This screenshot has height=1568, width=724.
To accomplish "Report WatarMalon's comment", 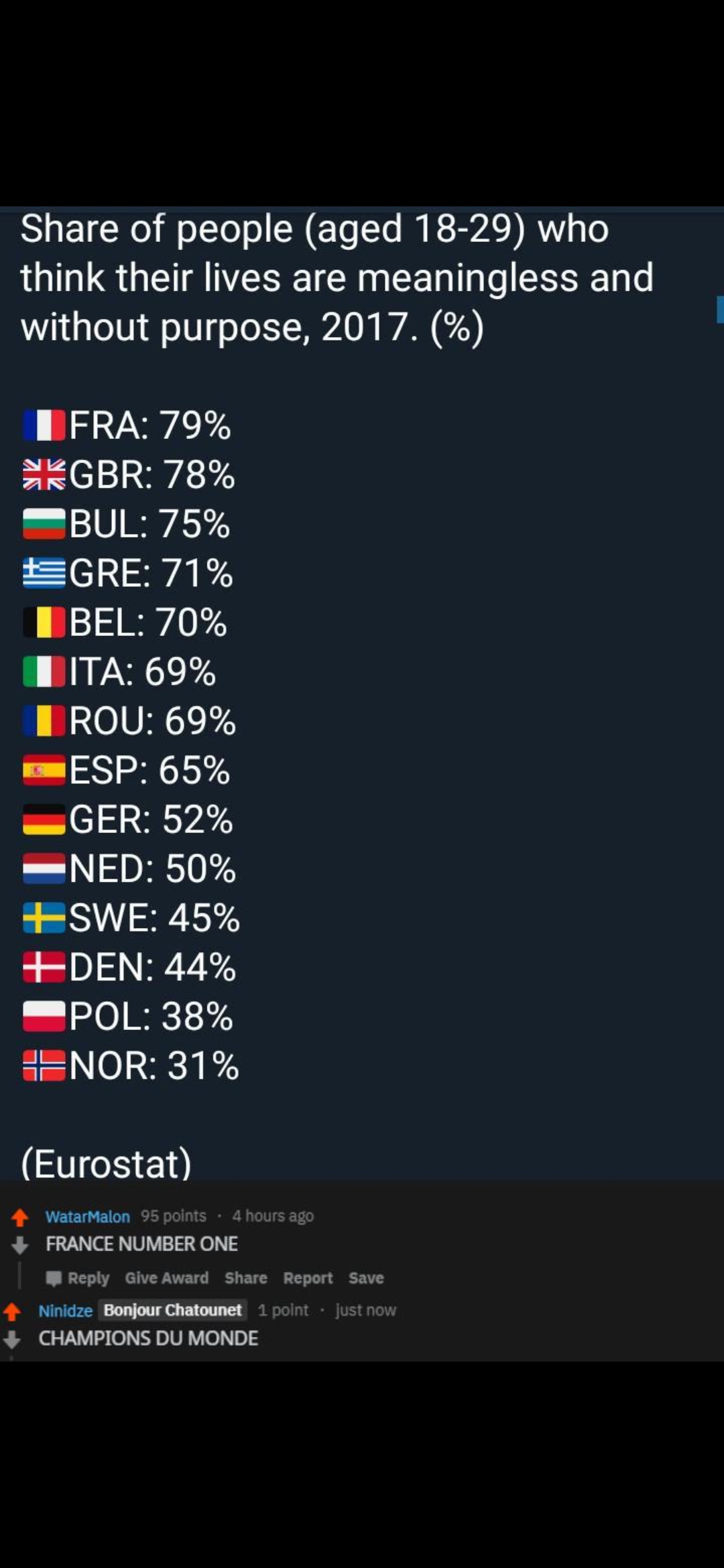I will 308,1278.
